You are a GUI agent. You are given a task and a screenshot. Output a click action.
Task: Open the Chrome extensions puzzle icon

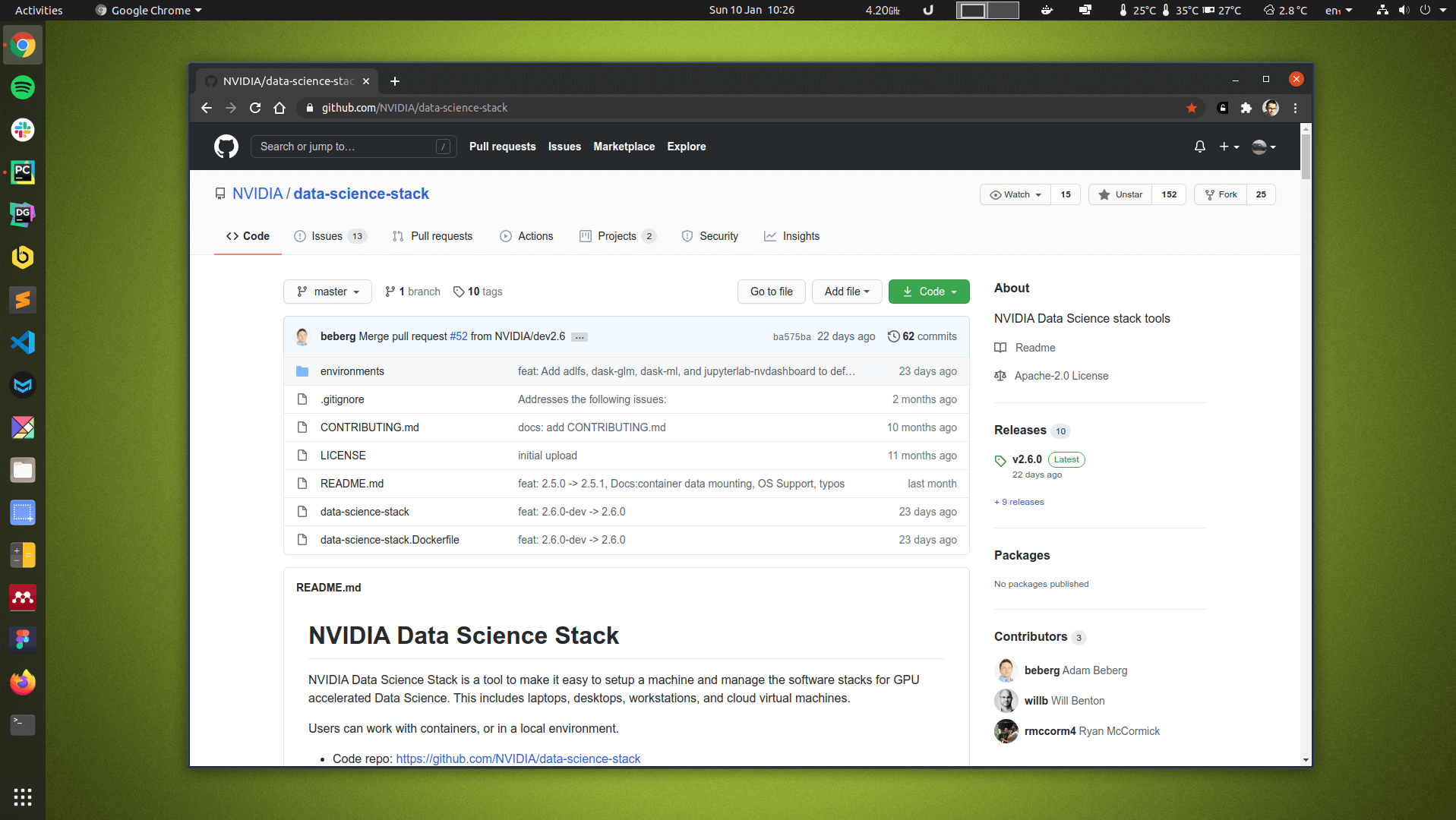1246,108
